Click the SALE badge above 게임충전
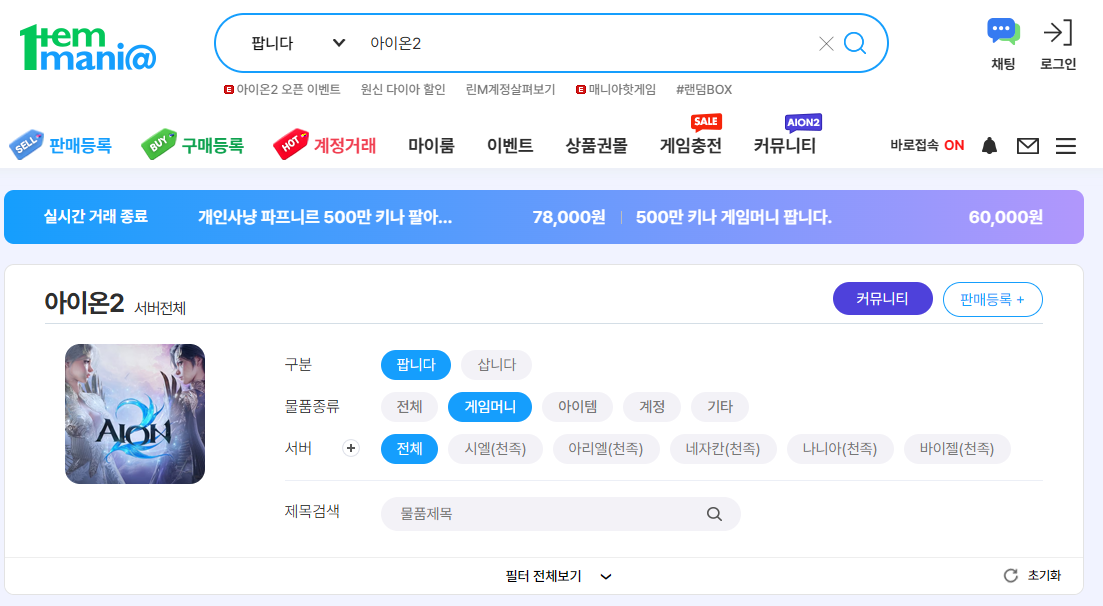 tap(706, 122)
